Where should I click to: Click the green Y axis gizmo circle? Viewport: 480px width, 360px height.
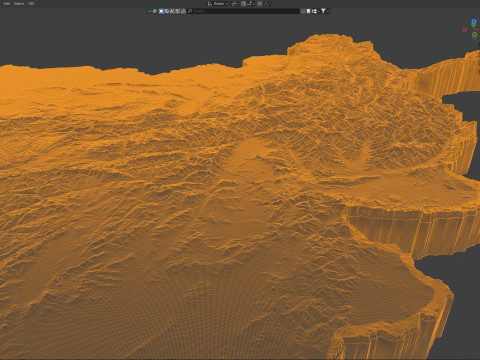[x=475, y=35]
